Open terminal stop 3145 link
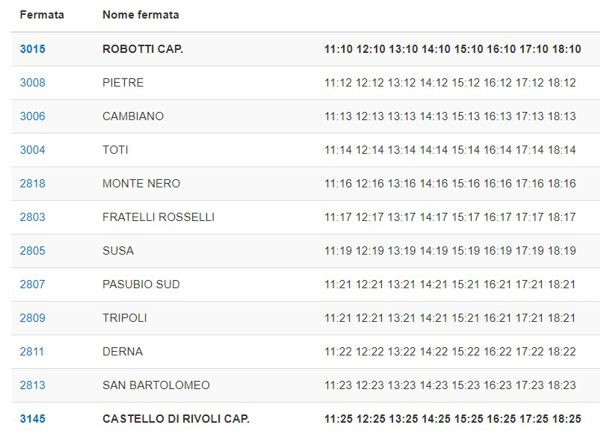The image size is (600, 443). click(32, 419)
